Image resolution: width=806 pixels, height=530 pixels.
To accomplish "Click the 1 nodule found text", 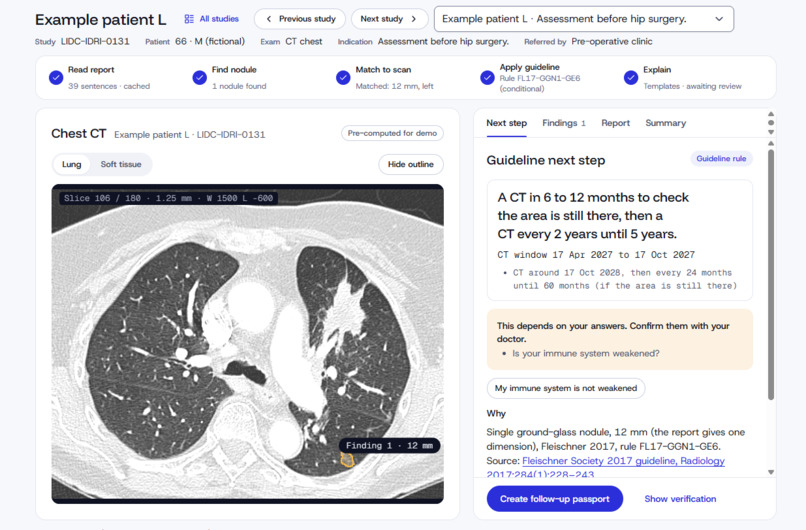I will coord(239,86).
